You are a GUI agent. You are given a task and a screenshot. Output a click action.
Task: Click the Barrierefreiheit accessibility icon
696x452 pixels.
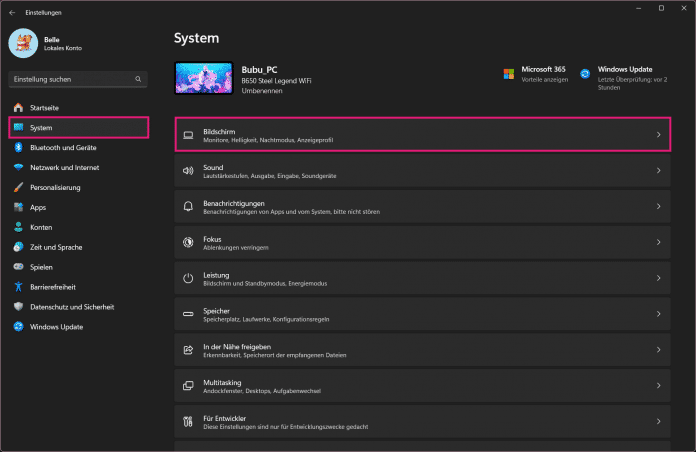click(18, 287)
